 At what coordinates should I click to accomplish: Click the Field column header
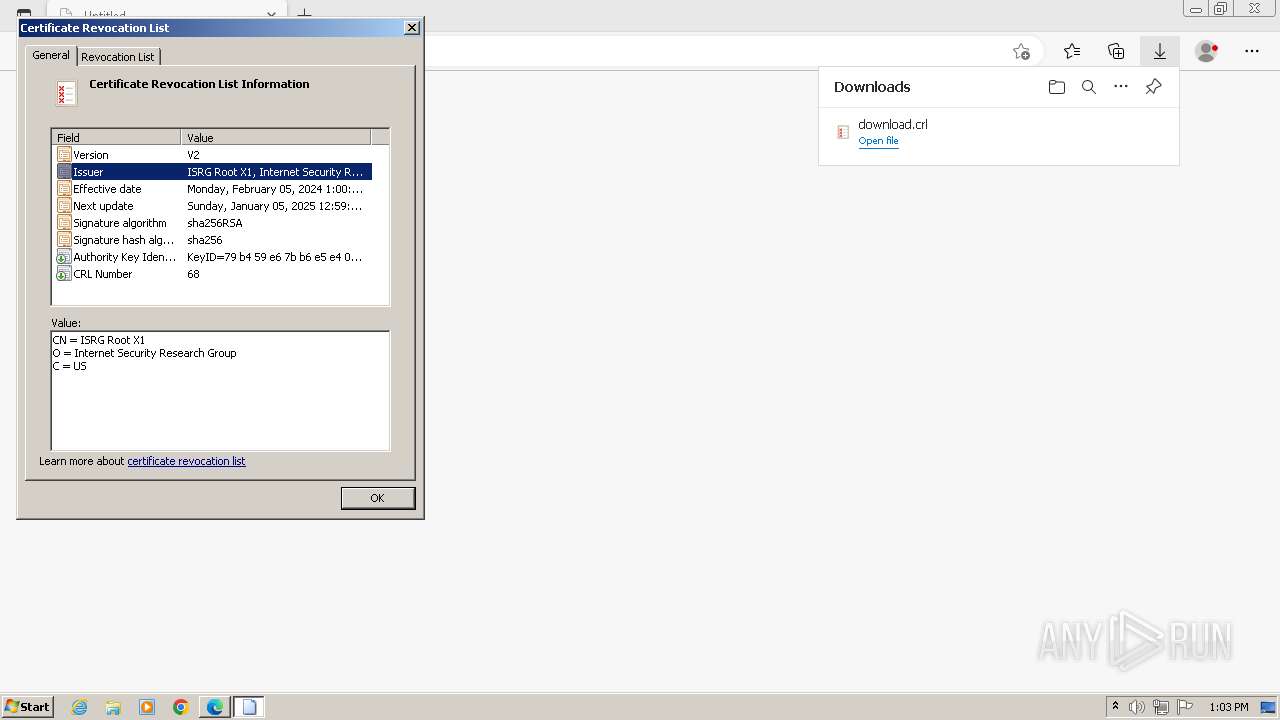[x=116, y=137]
